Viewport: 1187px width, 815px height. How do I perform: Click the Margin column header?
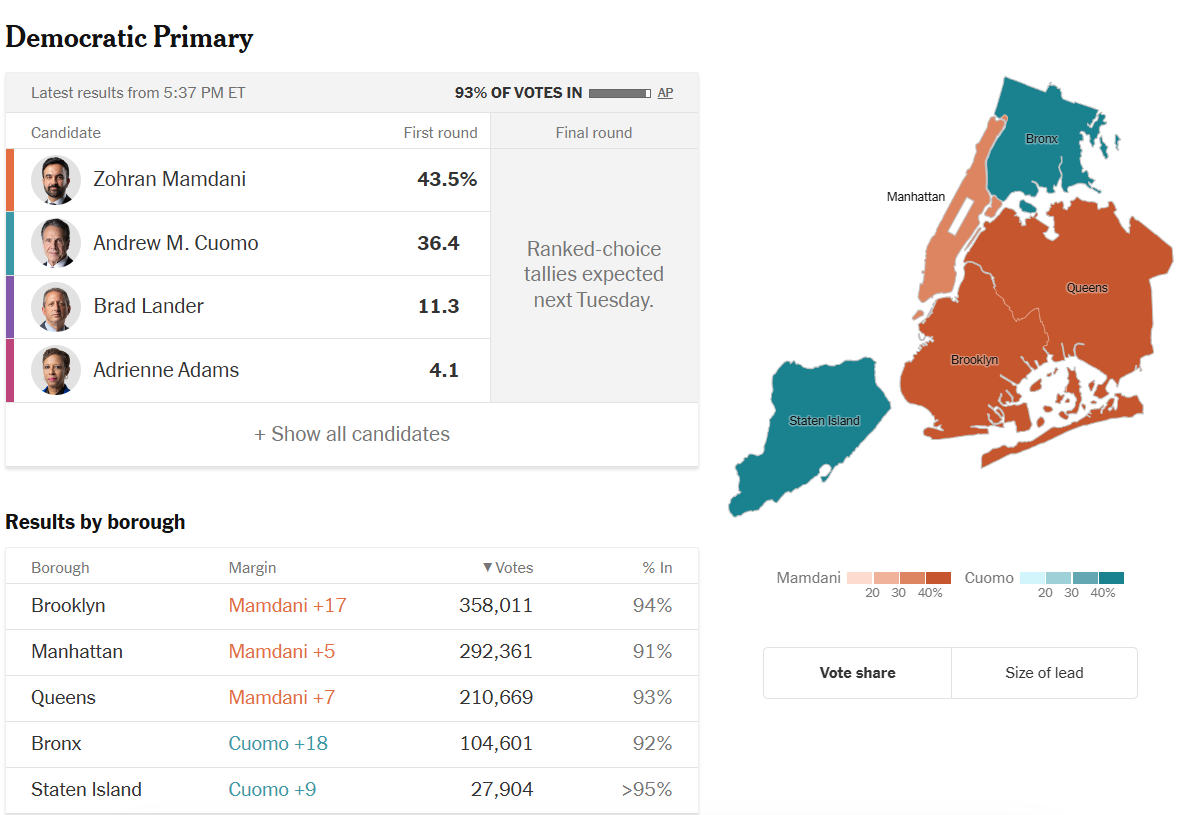[x=252, y=568]
